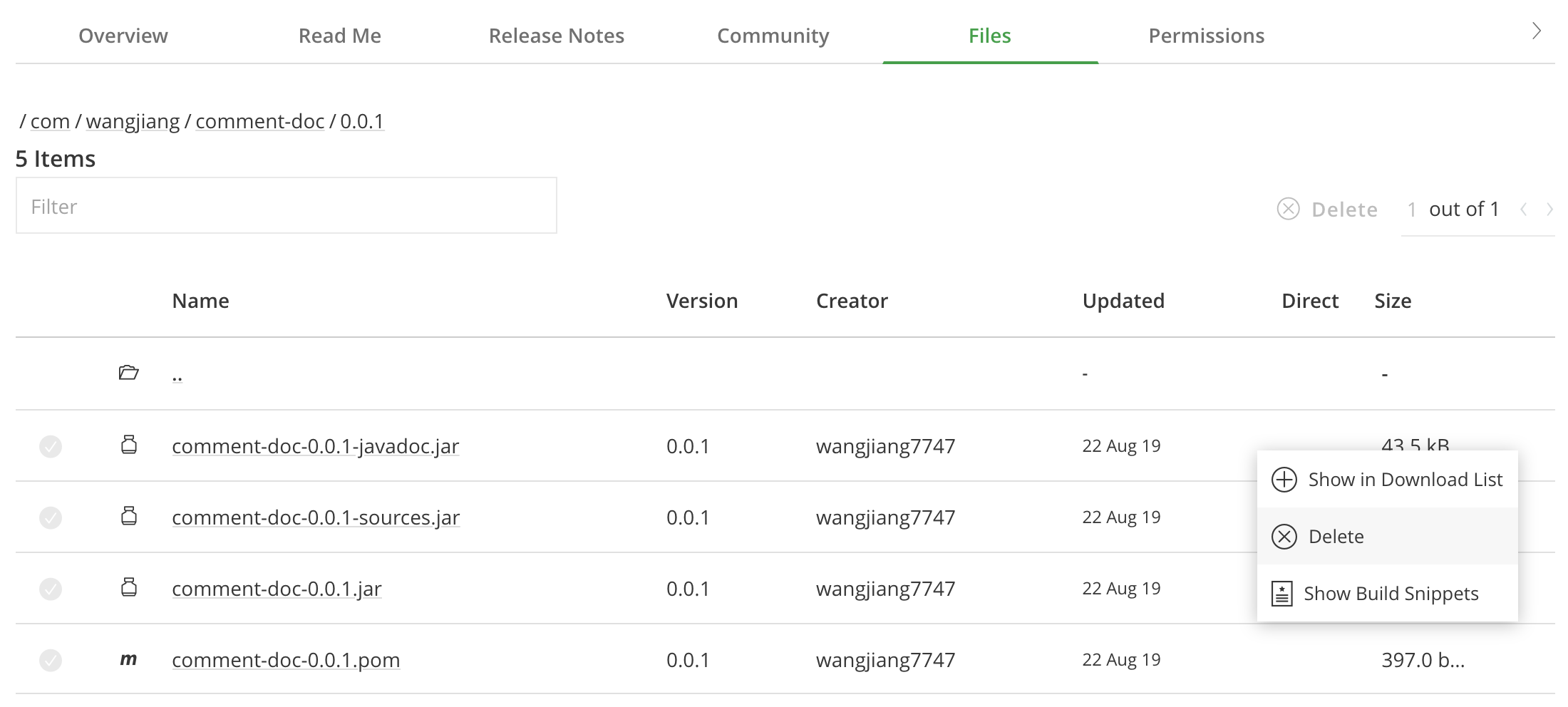The image size is (1568, 707).
Task: Select checkbox for comment-doc-0.0.1-sources.jar
Action: 51,517
